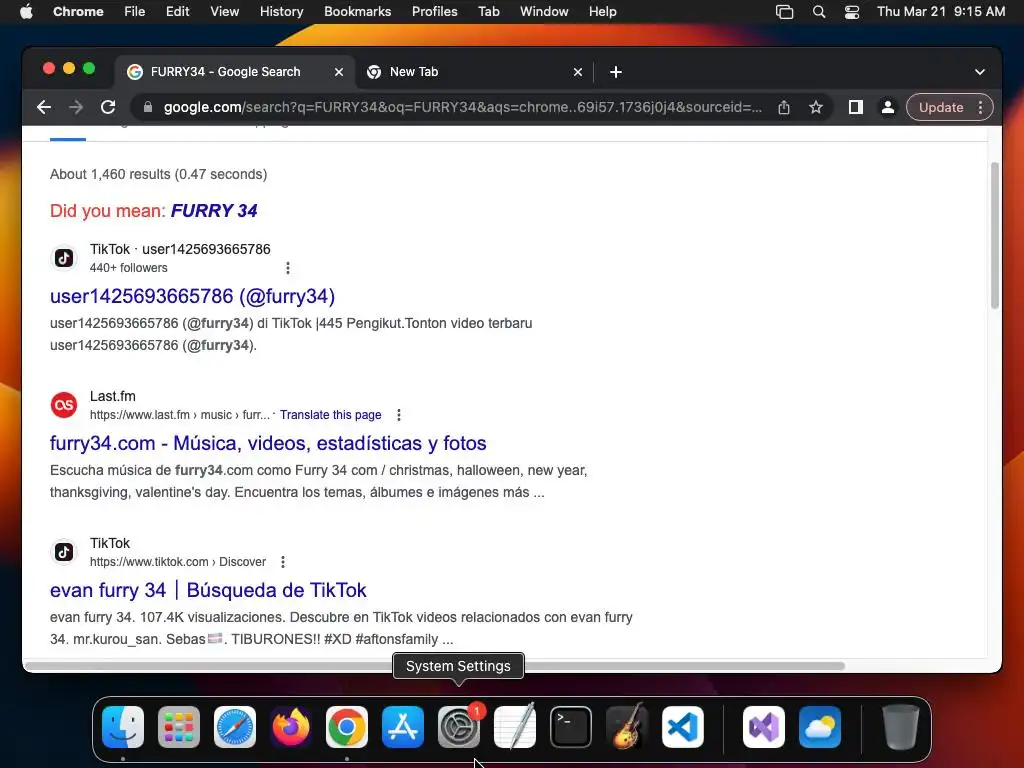Click '440+ followers' text
The height and width of the screenshot is (768, 1024).
tap(129, 268)
